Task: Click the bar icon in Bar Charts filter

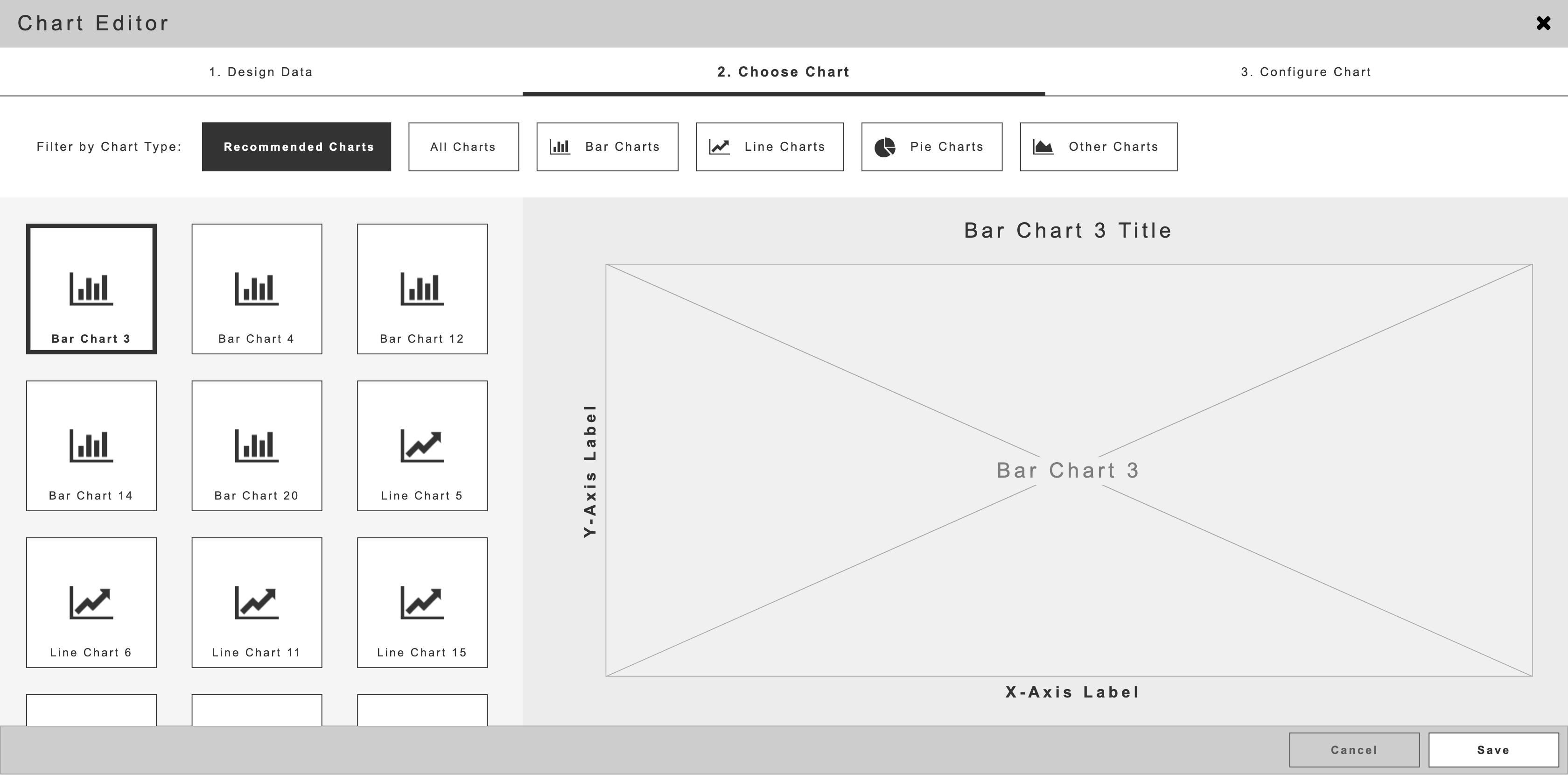Action: tap(560, 147)
